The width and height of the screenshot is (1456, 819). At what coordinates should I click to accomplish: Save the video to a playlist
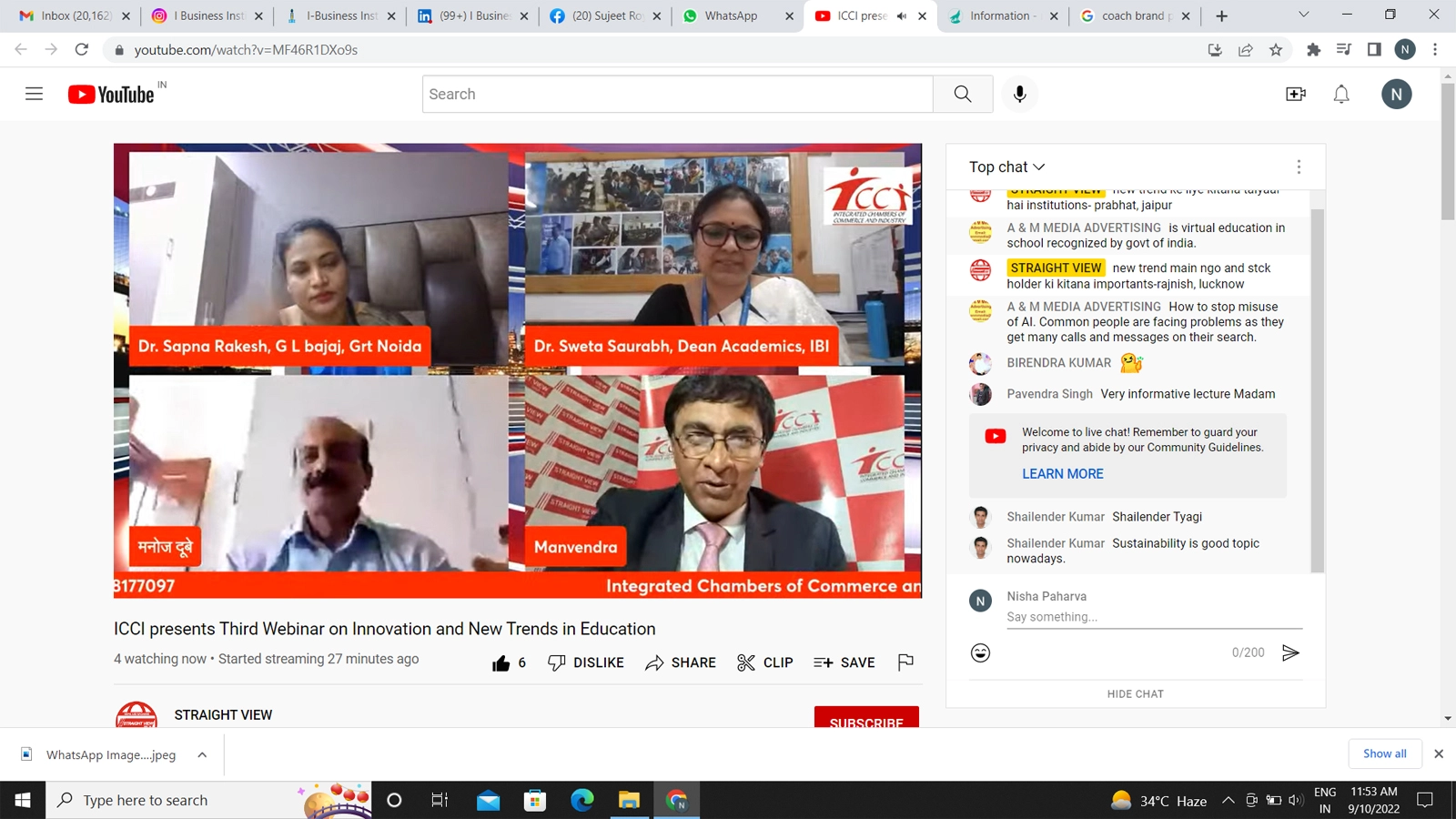(x=844, y=662)
